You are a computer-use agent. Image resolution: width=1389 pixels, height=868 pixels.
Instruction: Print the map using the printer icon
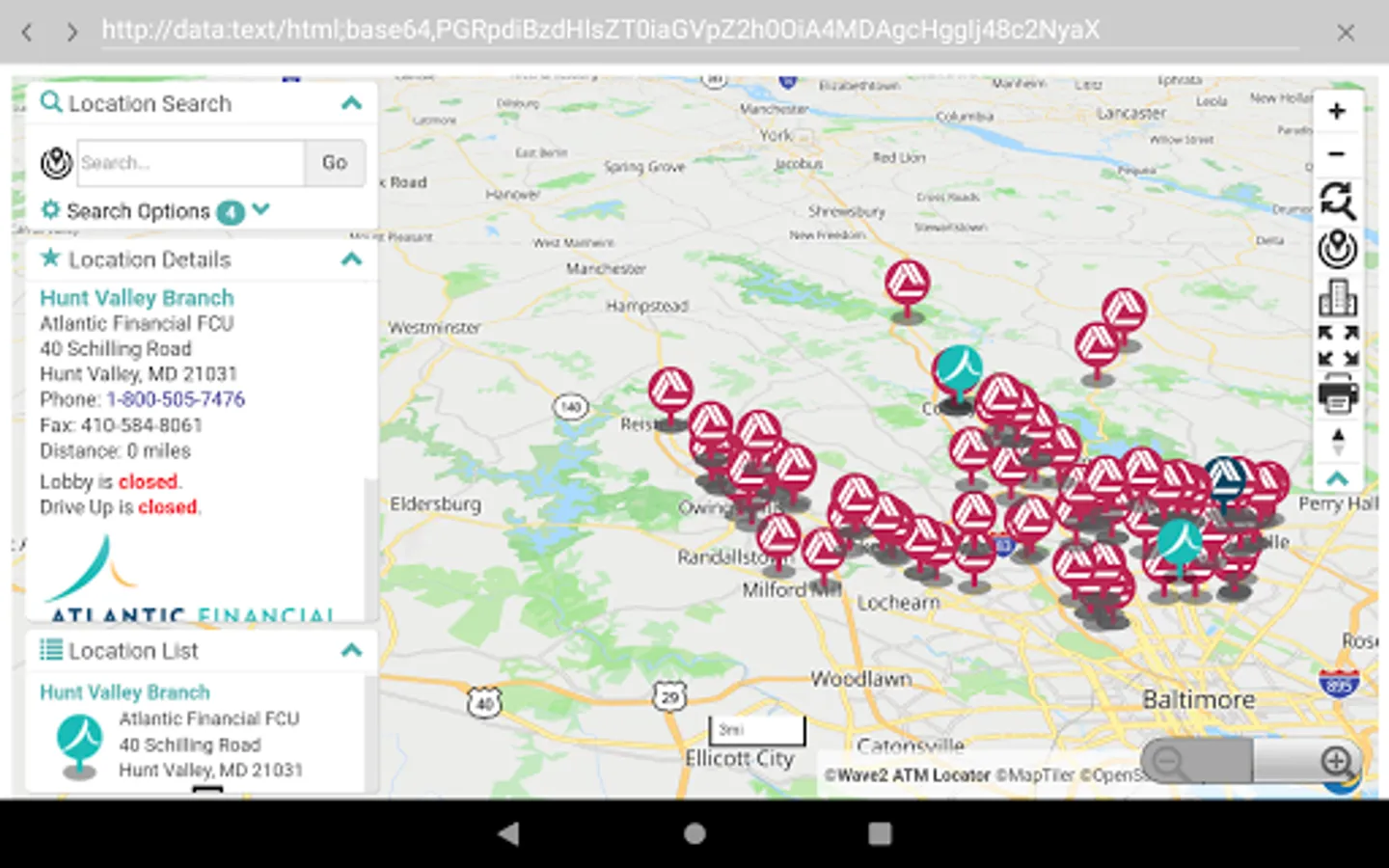1338,394
